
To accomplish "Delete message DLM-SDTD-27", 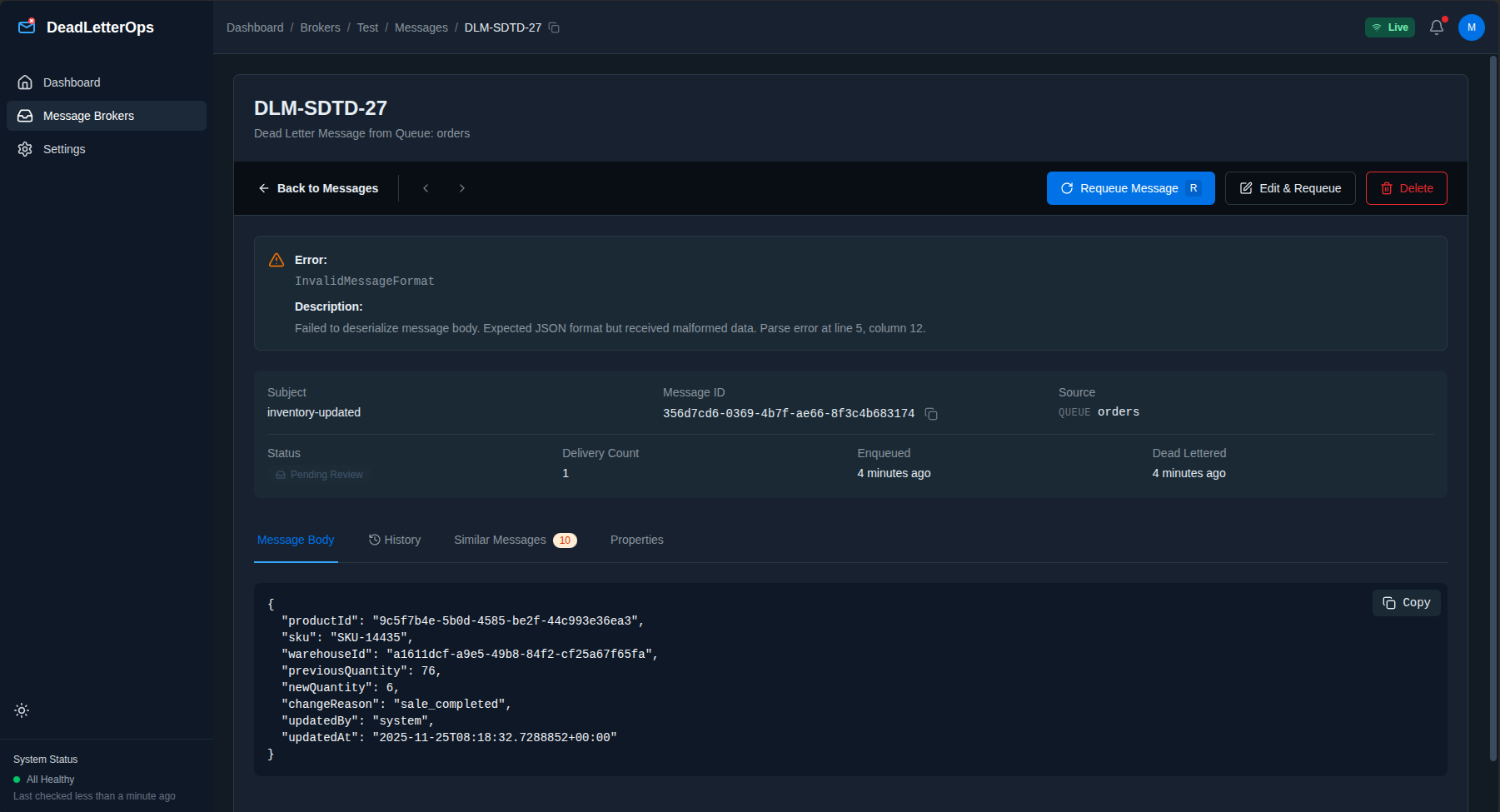I will click(x=1406, y=188).
